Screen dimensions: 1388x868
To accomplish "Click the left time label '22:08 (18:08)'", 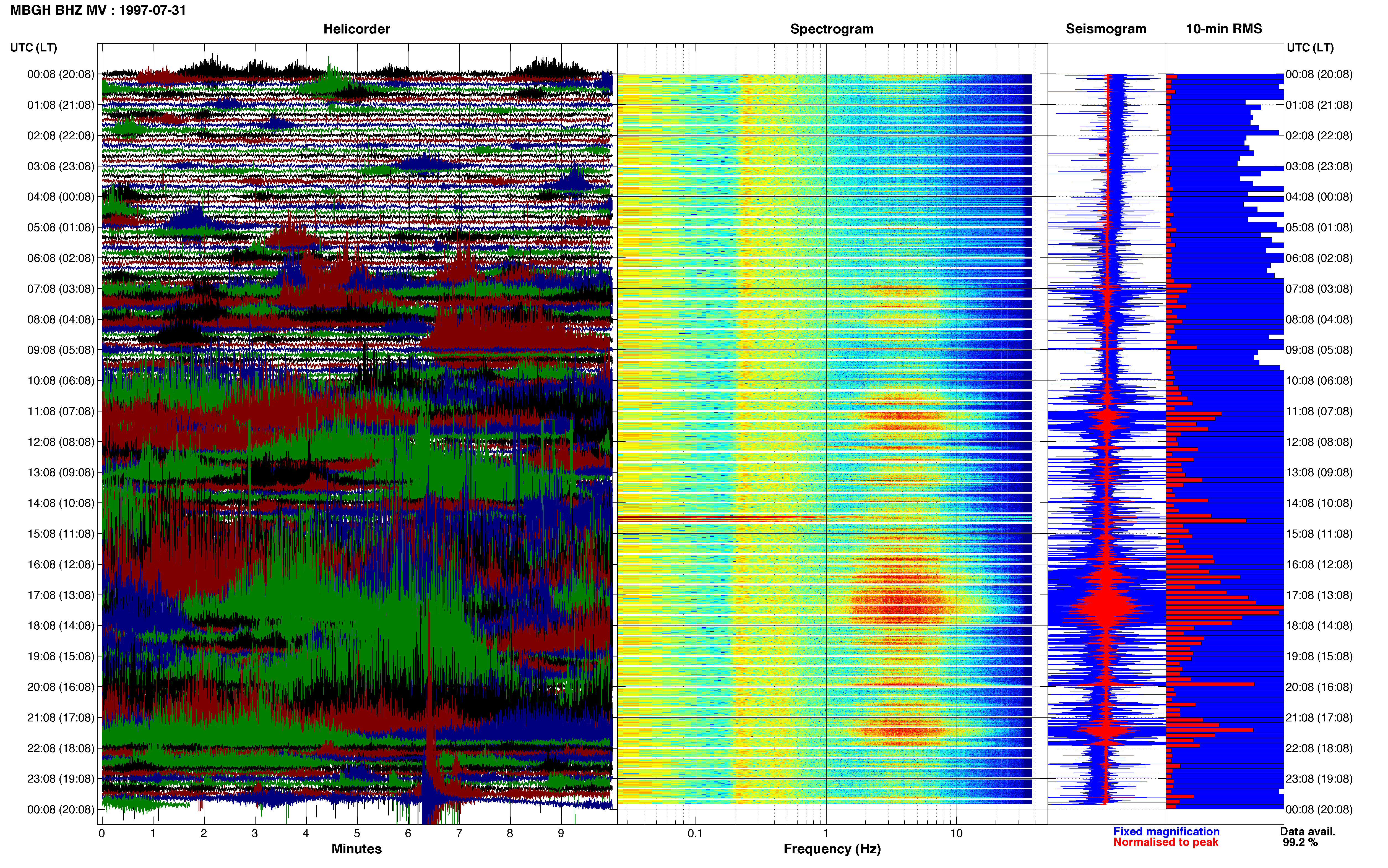I will (x=61, y=748).
